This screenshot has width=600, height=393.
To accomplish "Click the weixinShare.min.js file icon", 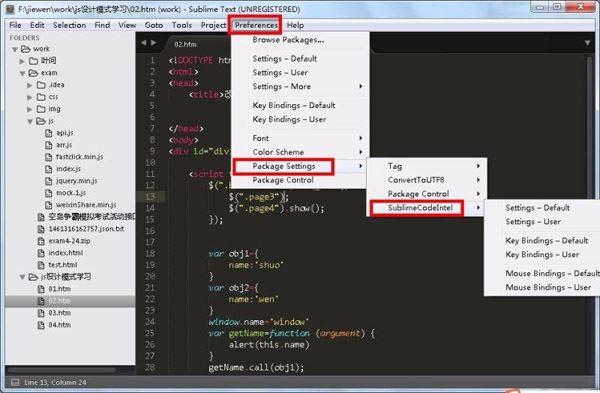I will pos(49,205).
